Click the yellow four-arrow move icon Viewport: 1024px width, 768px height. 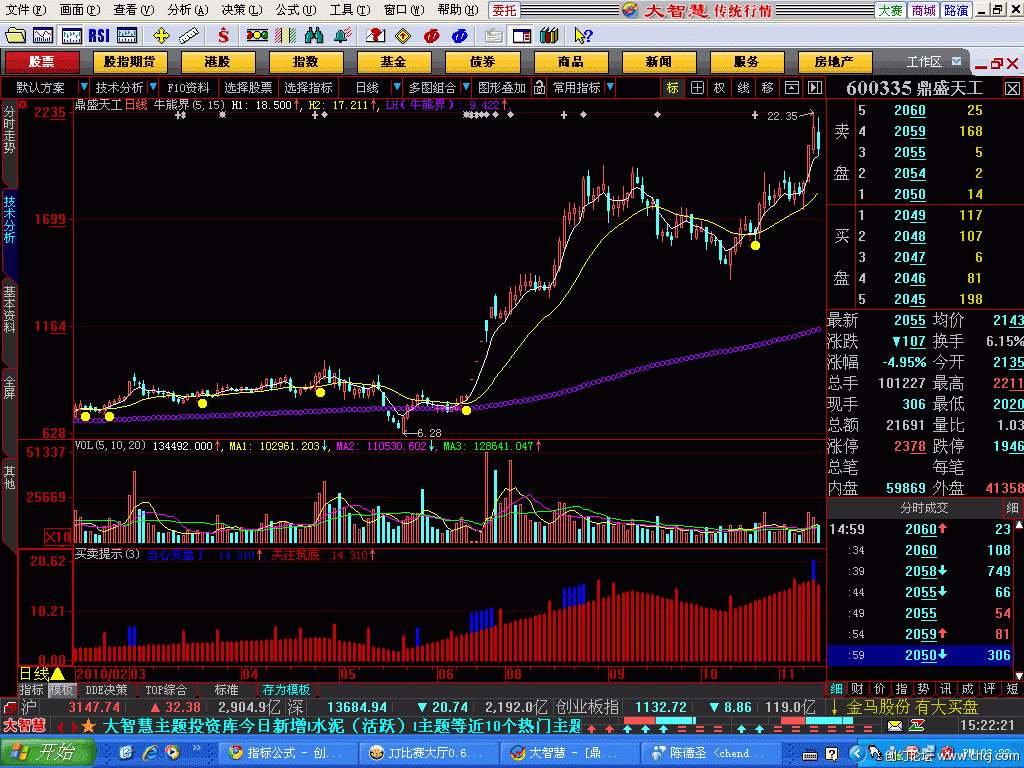[x=161, y=35]
